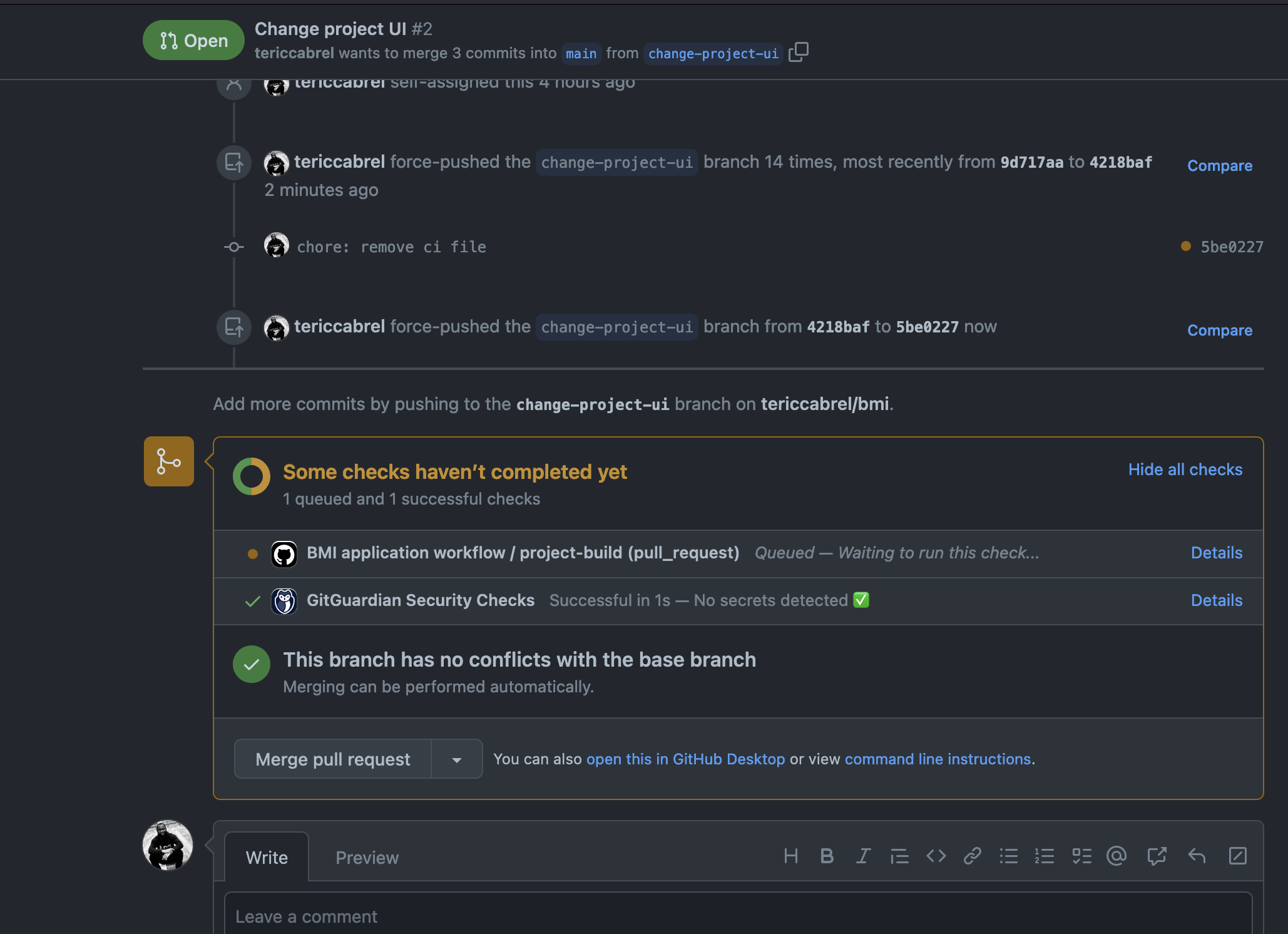Click the GitHub logo icon on BMI workflow check
The image size is (1288, 934).
(284, 553)
